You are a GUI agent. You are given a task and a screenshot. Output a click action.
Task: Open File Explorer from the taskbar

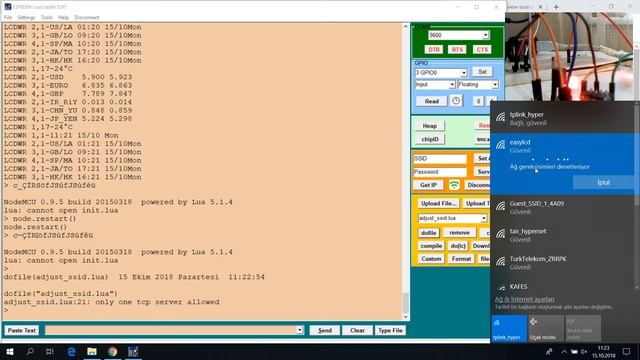92,351
